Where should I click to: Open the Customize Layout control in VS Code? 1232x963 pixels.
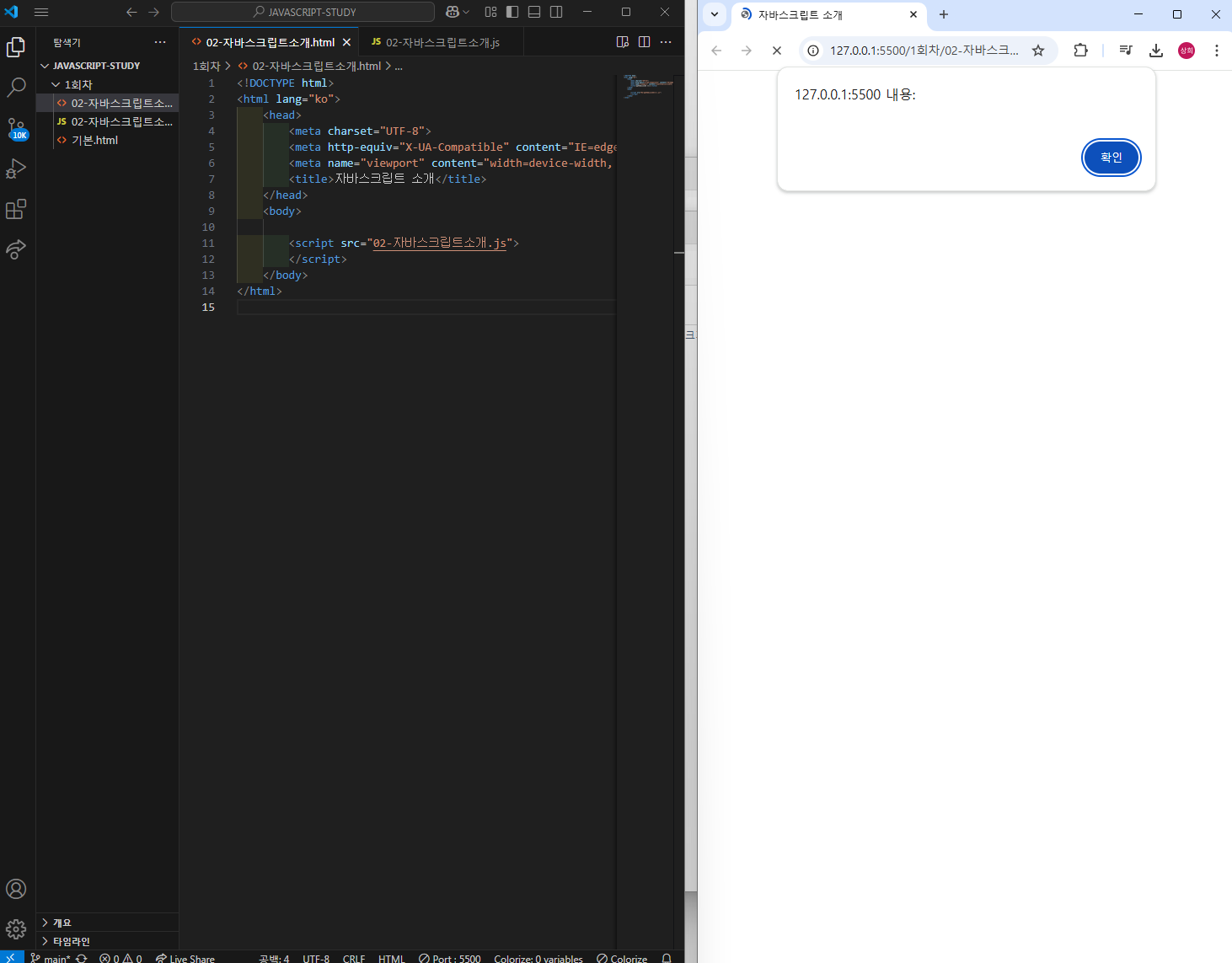point(491,12)
